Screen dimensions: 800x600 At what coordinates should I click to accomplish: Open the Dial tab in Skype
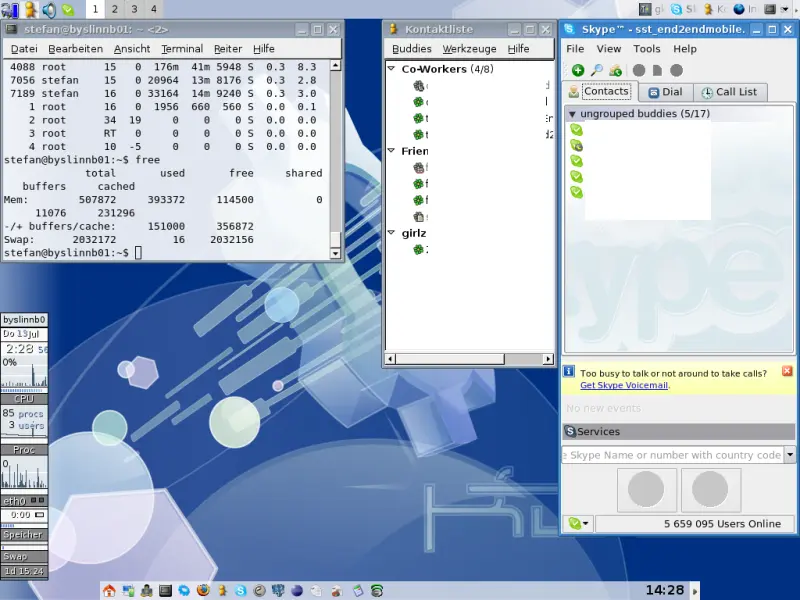(x=666, y=92)
